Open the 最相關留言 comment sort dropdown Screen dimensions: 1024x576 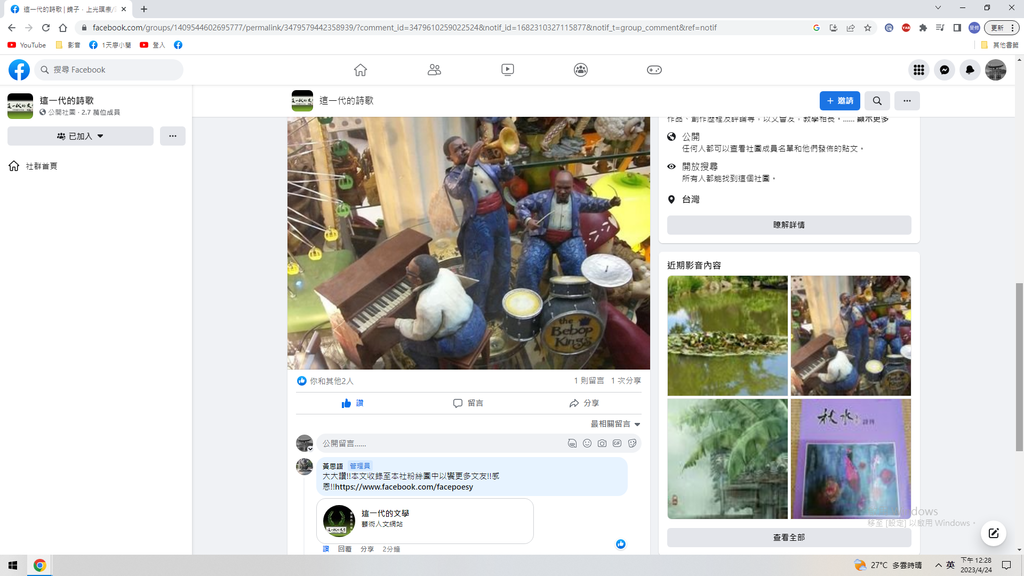point(615,424)
